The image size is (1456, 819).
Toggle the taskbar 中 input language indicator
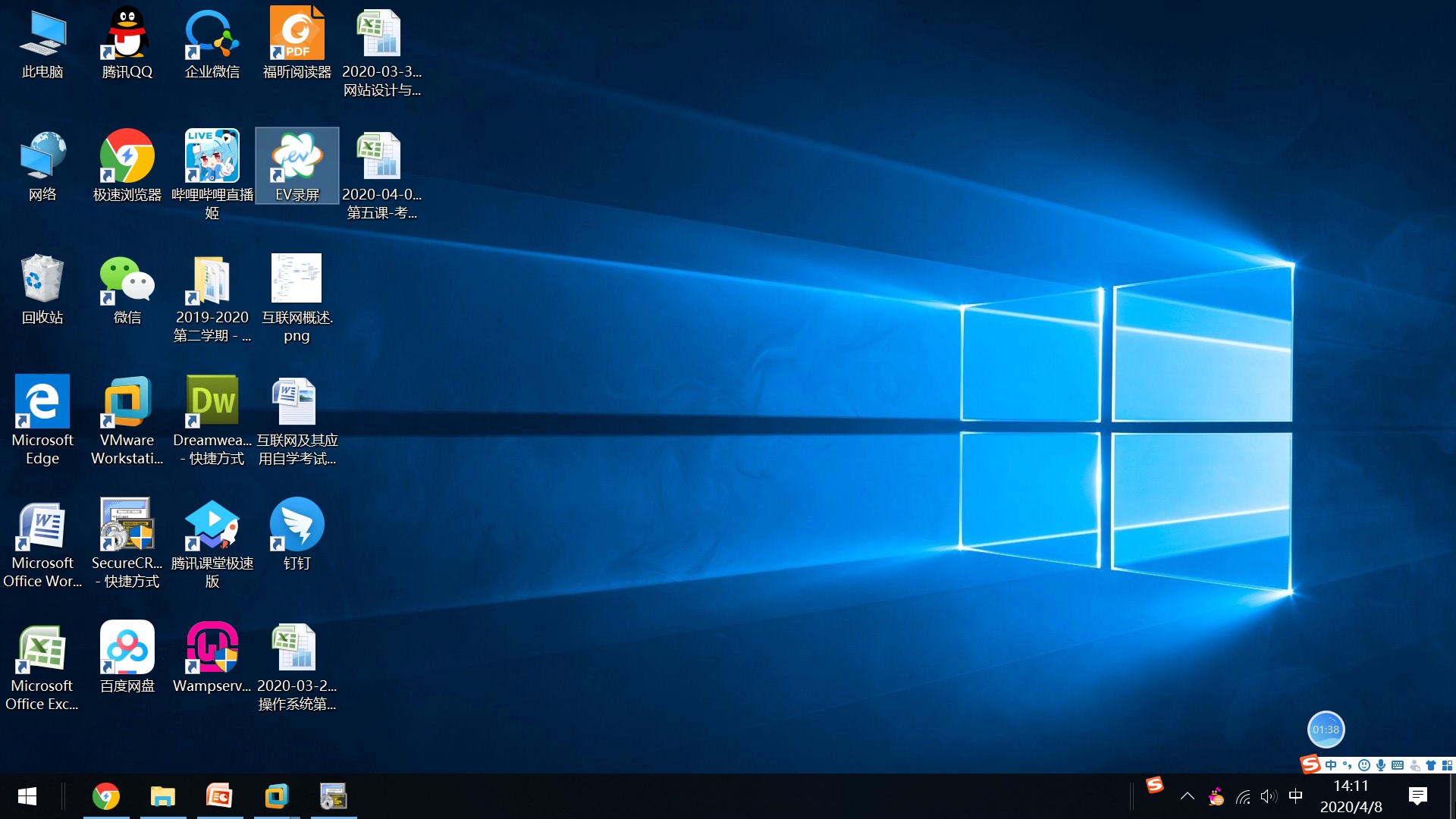point(1295,796)
